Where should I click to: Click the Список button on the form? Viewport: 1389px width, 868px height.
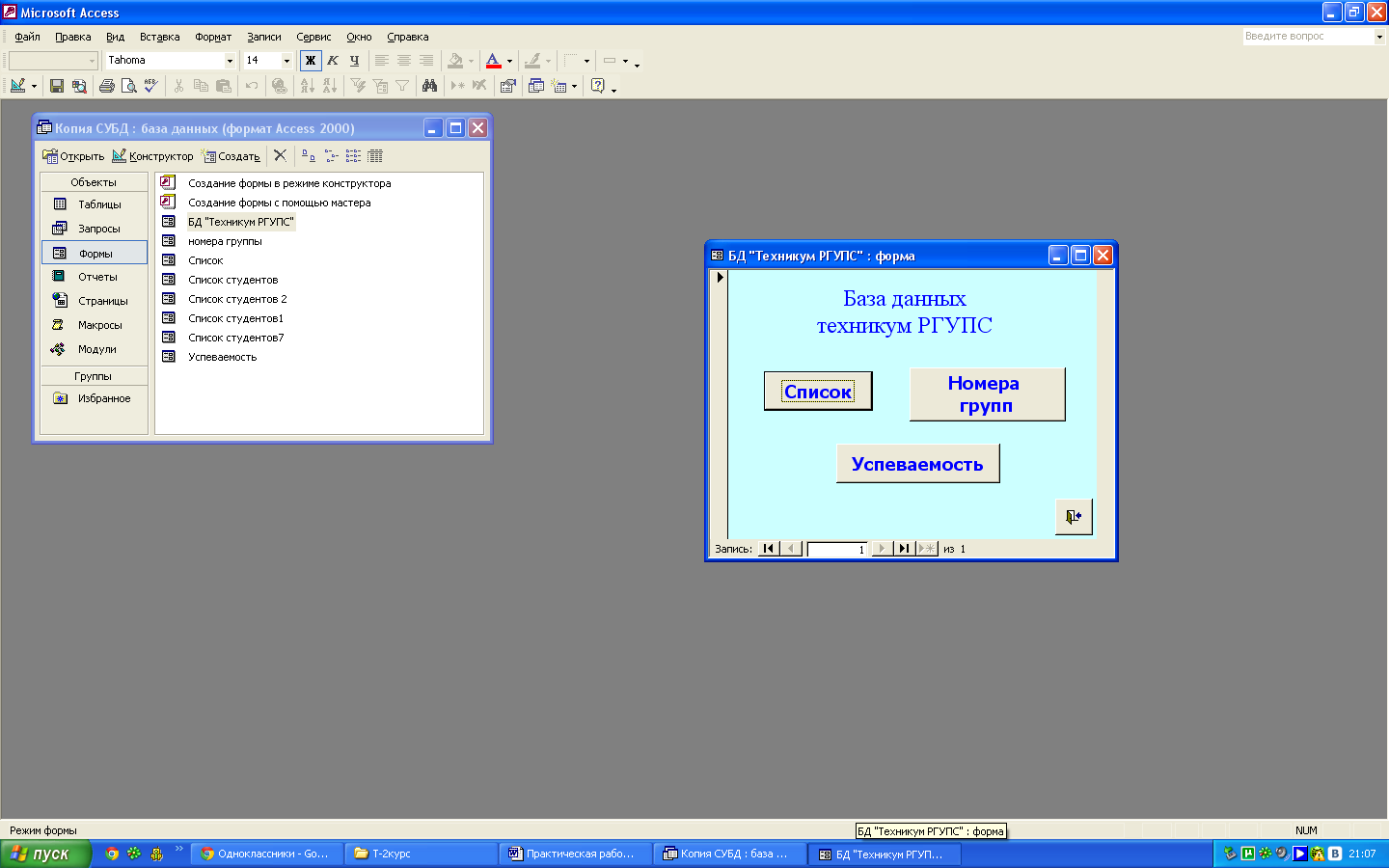pos(818,392)
